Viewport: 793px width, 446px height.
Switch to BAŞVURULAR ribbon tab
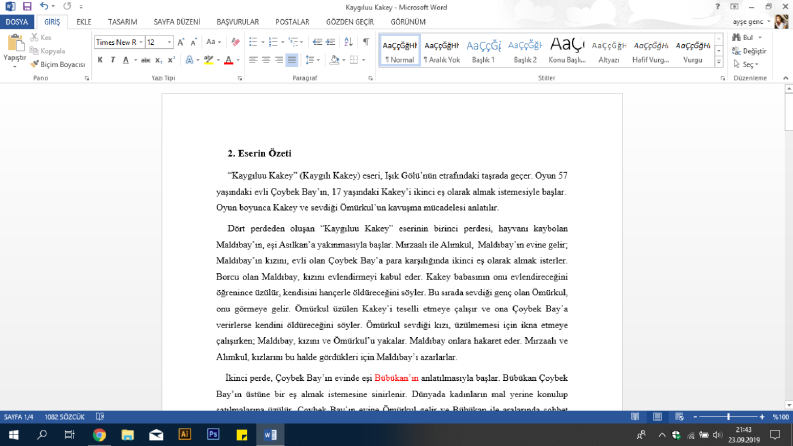click(238, 22)
